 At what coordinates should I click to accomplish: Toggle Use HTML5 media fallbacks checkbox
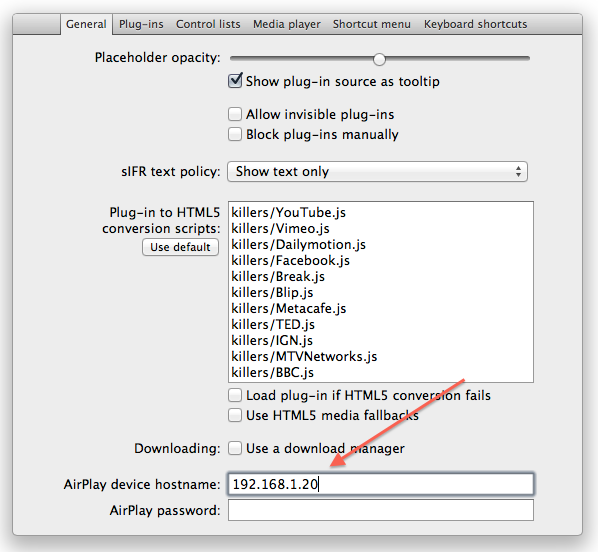(235, 415)
